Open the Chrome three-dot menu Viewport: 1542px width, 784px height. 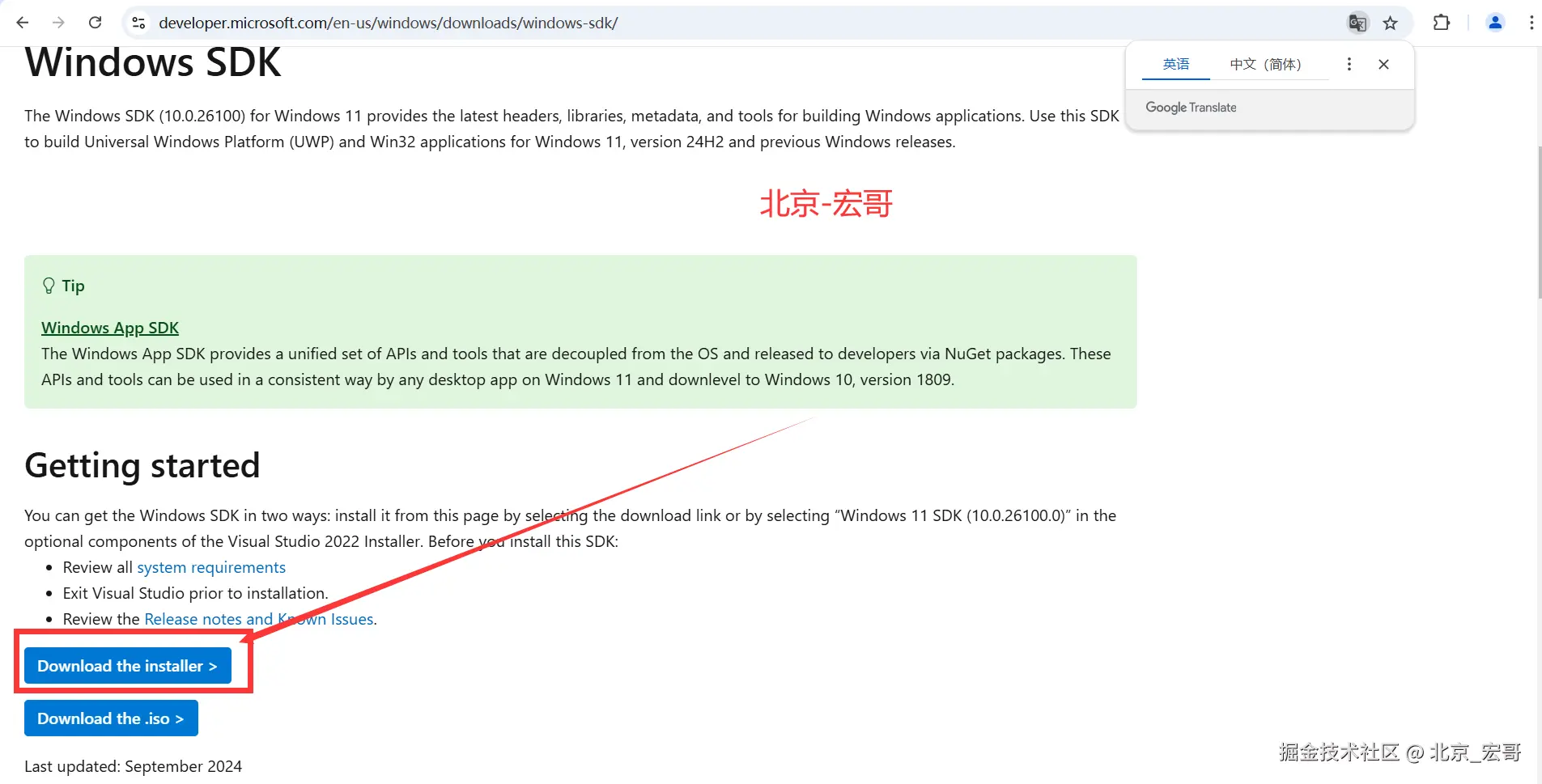(1531, 23)
